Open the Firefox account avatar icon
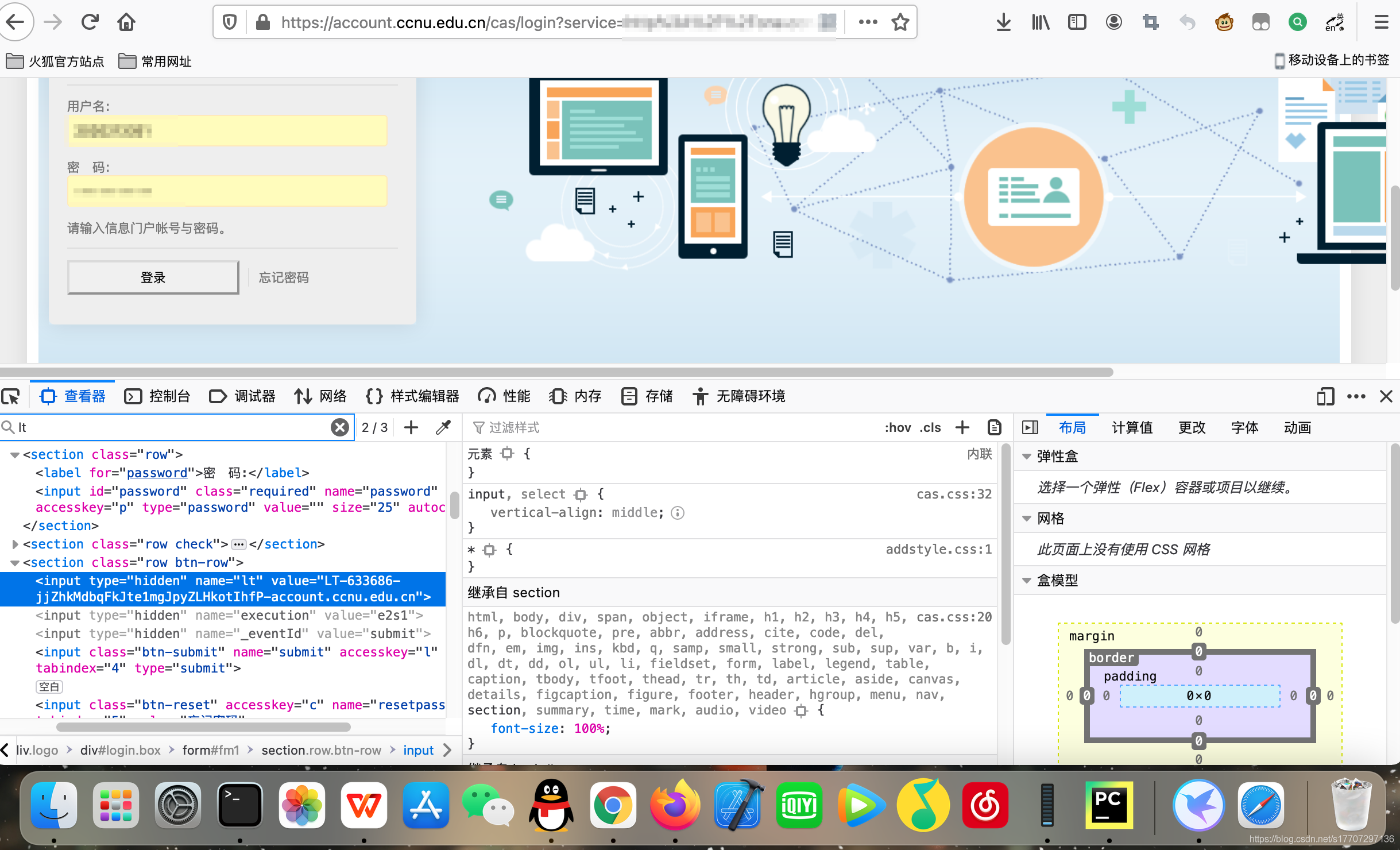 1113,22
